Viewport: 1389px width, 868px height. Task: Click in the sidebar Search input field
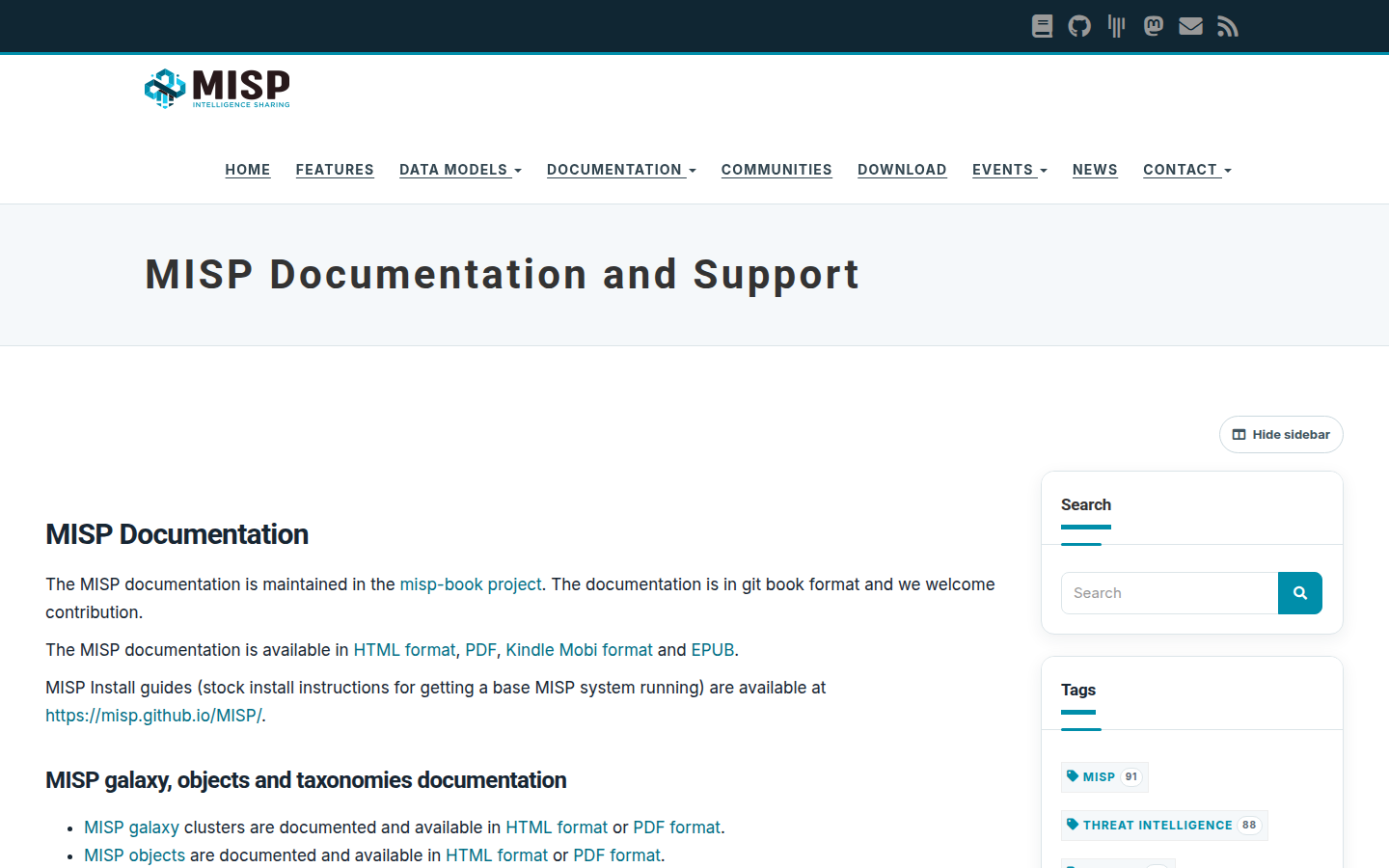pyautogui.click(x=1169, y=593)
